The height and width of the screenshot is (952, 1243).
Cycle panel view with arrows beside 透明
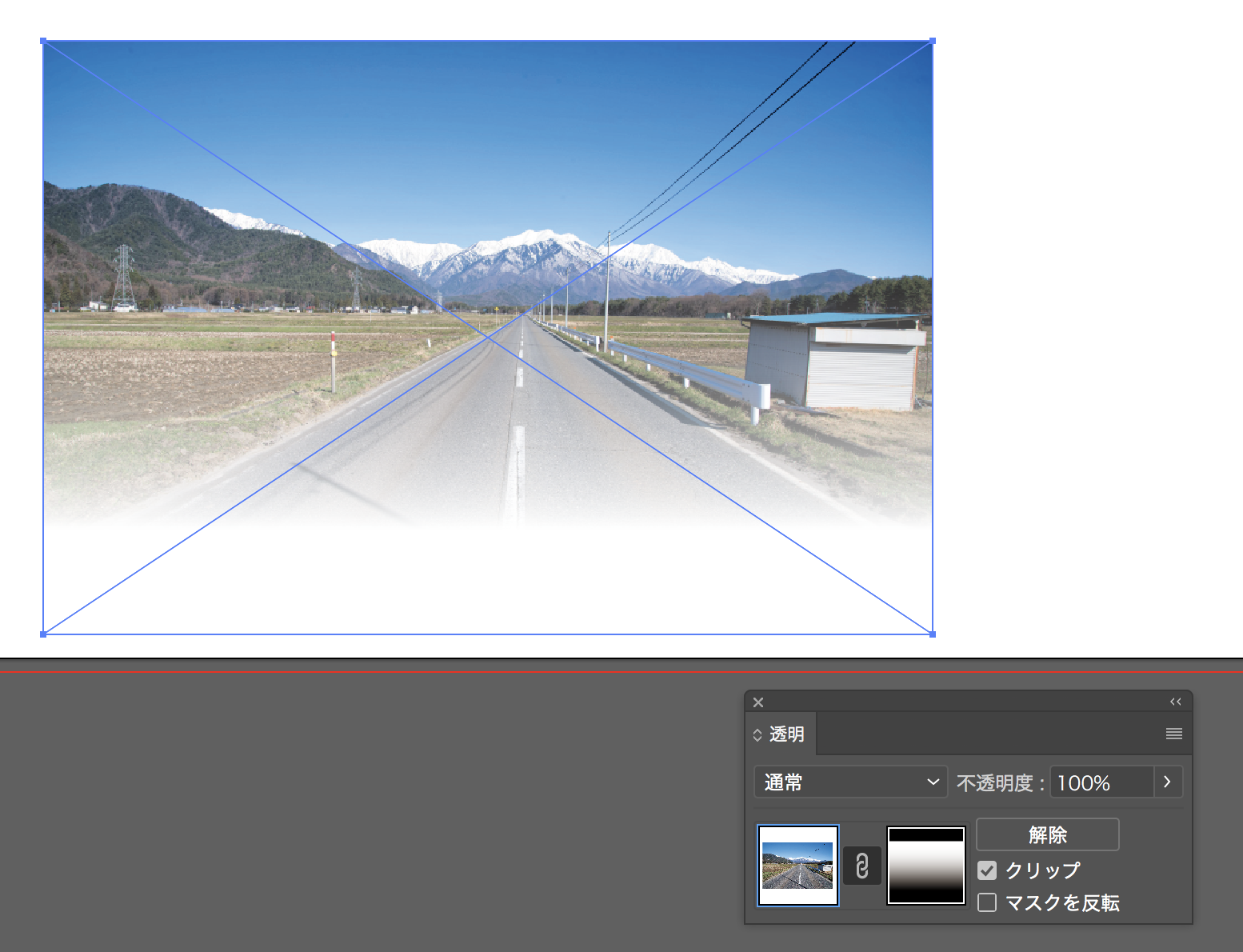pos(757,734)
